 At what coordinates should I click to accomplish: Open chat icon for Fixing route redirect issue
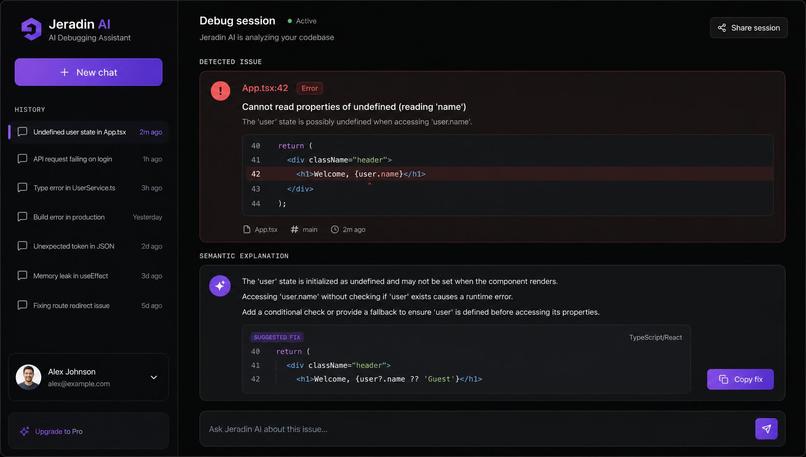click(22, 305)
